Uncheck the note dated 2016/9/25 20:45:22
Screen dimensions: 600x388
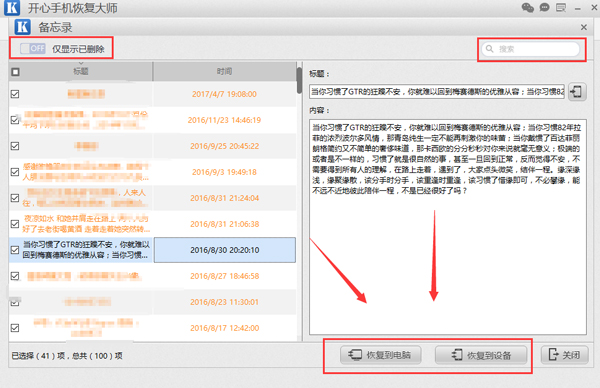click(x=15, y=146)
